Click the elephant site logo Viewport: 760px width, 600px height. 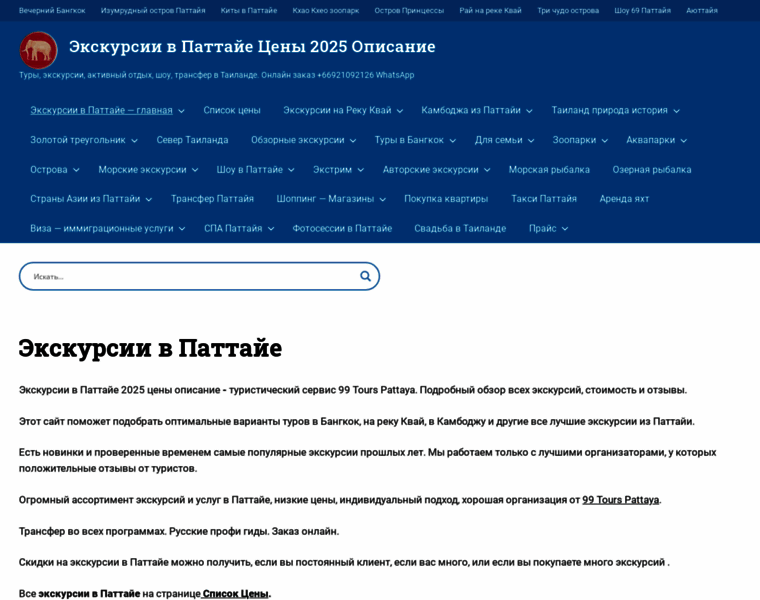click(39, 50)
